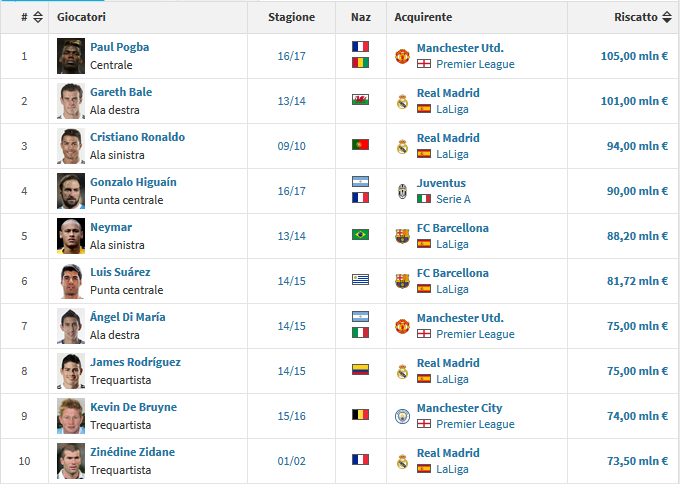Click Wales flag next to Gareth Bale
The image size is (680, 484).
(360, 101)
